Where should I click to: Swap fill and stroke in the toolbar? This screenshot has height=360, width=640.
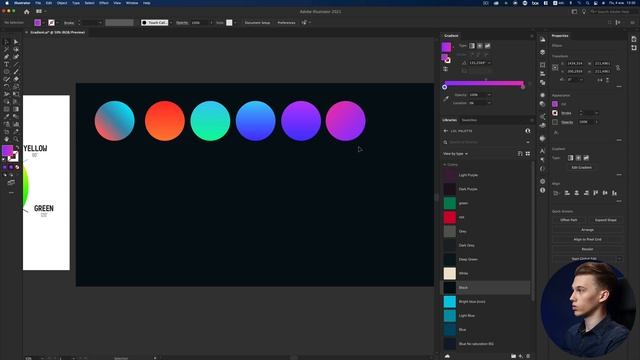[17, 148]
